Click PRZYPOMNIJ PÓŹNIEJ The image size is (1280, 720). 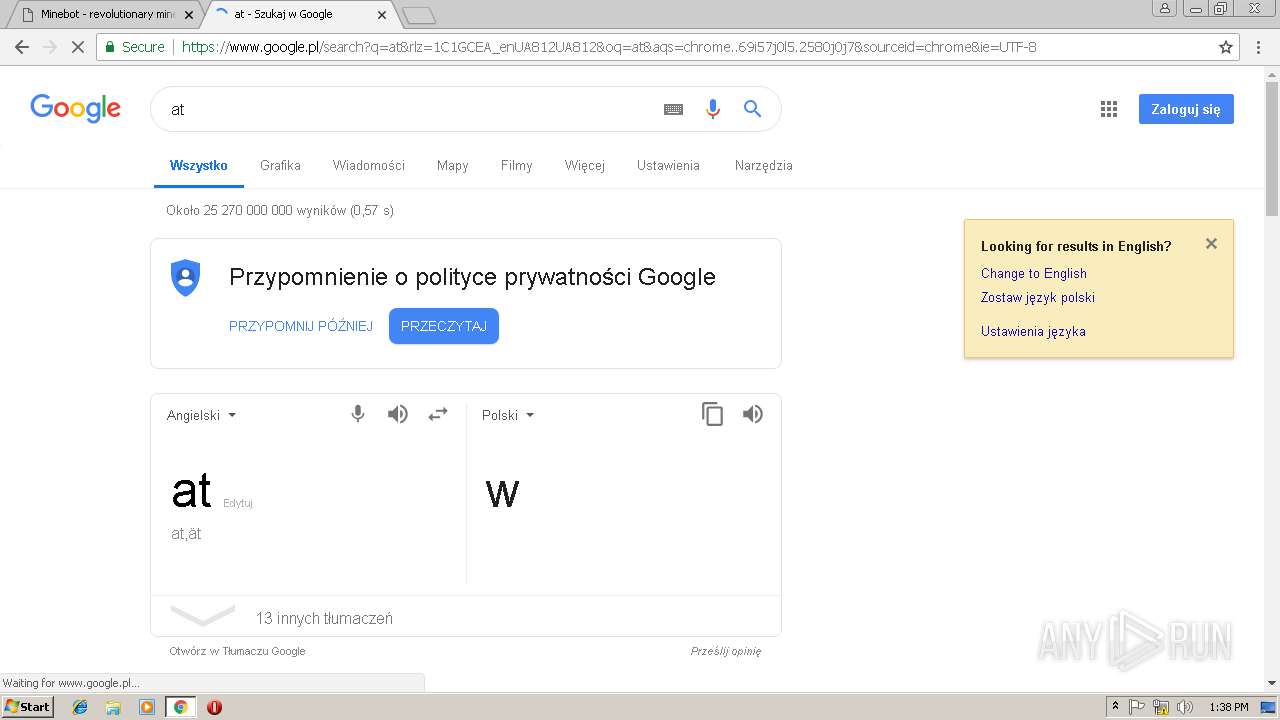point(301,326)
